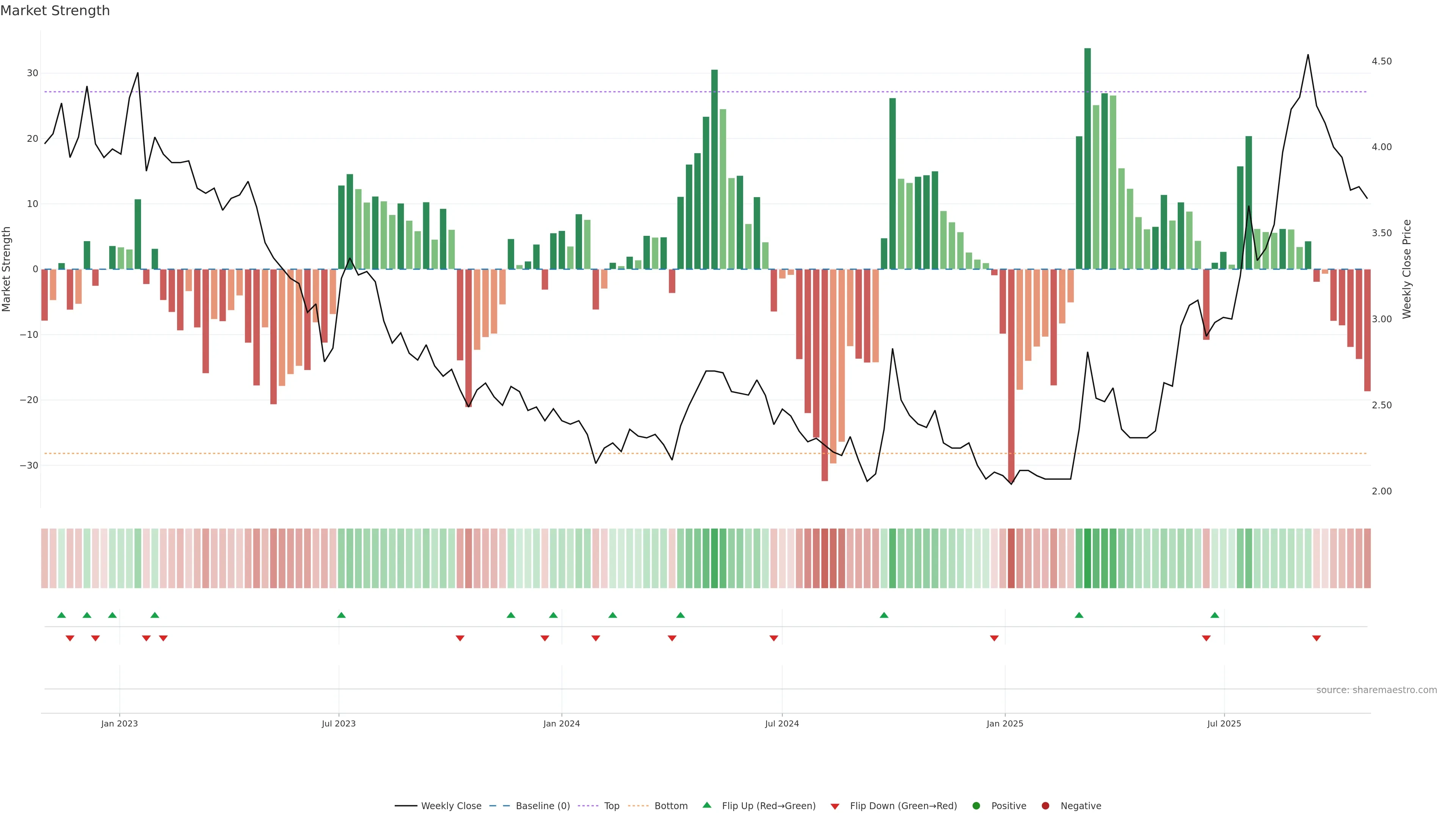Image resolution: width=1456 pixels, height=819 pixels.
Task: Click the last red Flip Down marker
Action: [1316, 638]
